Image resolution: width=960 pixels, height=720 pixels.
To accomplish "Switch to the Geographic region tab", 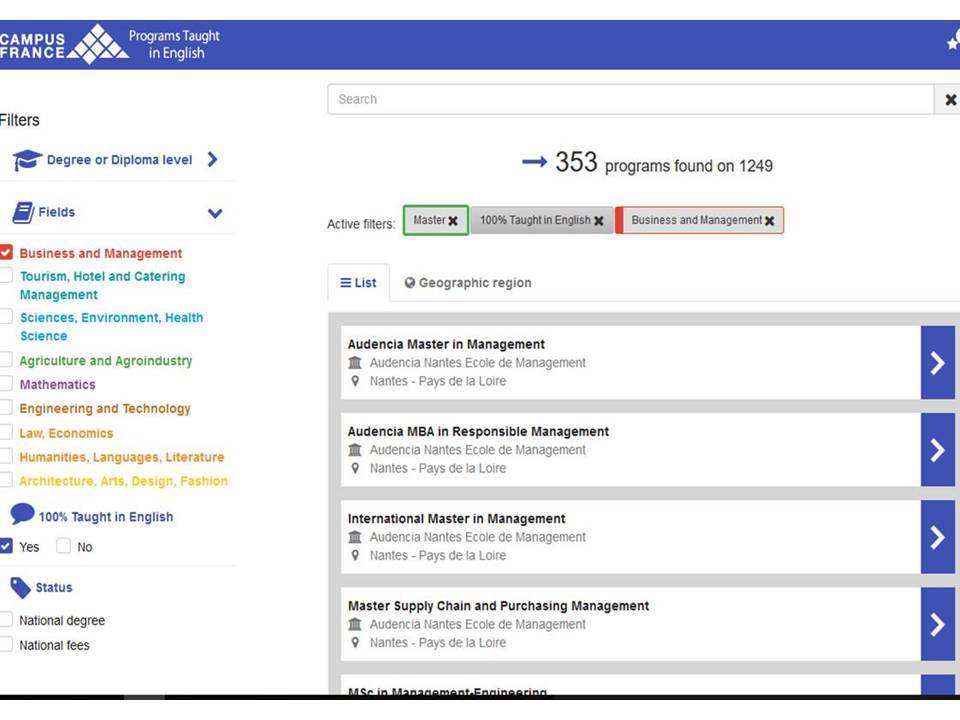I will pos(468,283).
